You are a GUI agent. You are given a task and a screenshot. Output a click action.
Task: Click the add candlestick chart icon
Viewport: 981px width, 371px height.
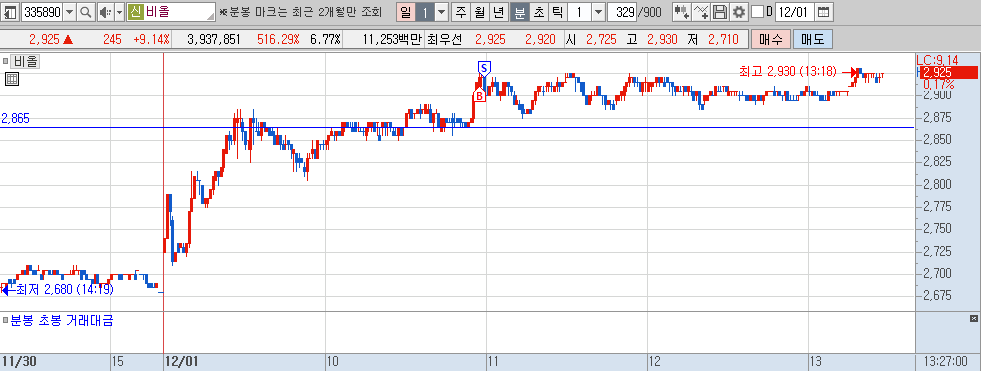click(682, 11)
